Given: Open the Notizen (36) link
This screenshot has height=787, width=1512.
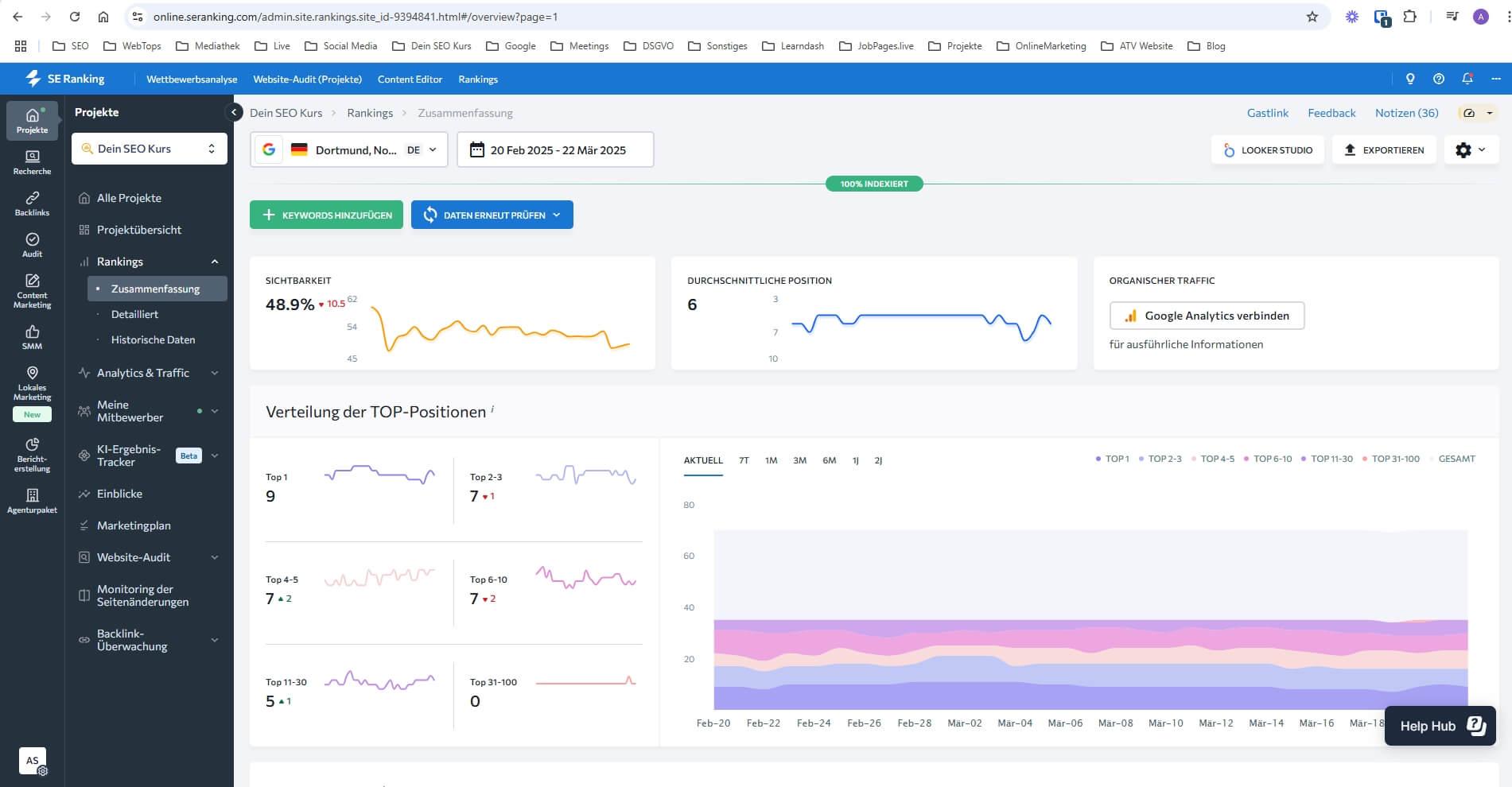Looking at the screenshot, I should click(x=1406, y=113).
